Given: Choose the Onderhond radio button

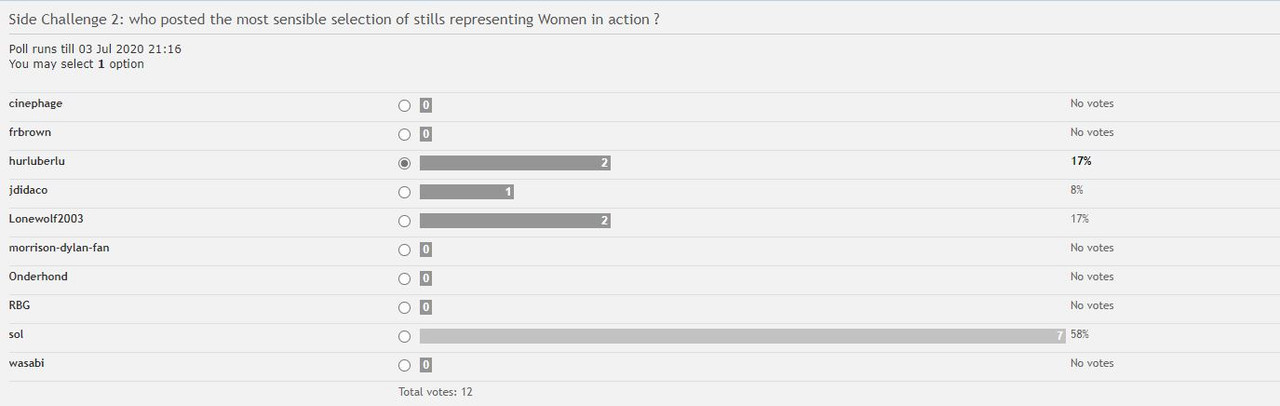Looking at the screenshot, I should tap(404, 279).
